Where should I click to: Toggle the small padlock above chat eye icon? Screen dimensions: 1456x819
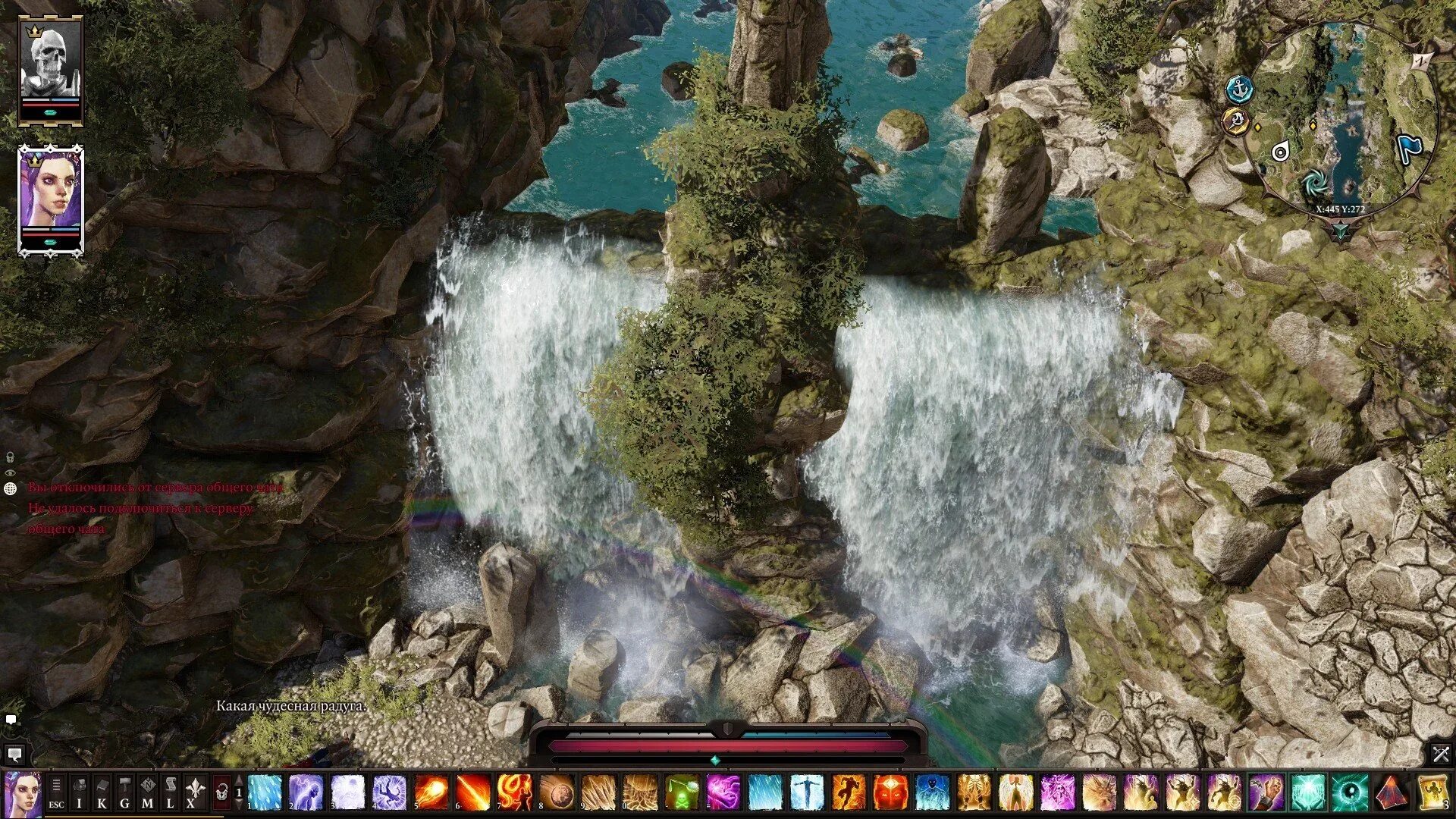click(11, 457)
